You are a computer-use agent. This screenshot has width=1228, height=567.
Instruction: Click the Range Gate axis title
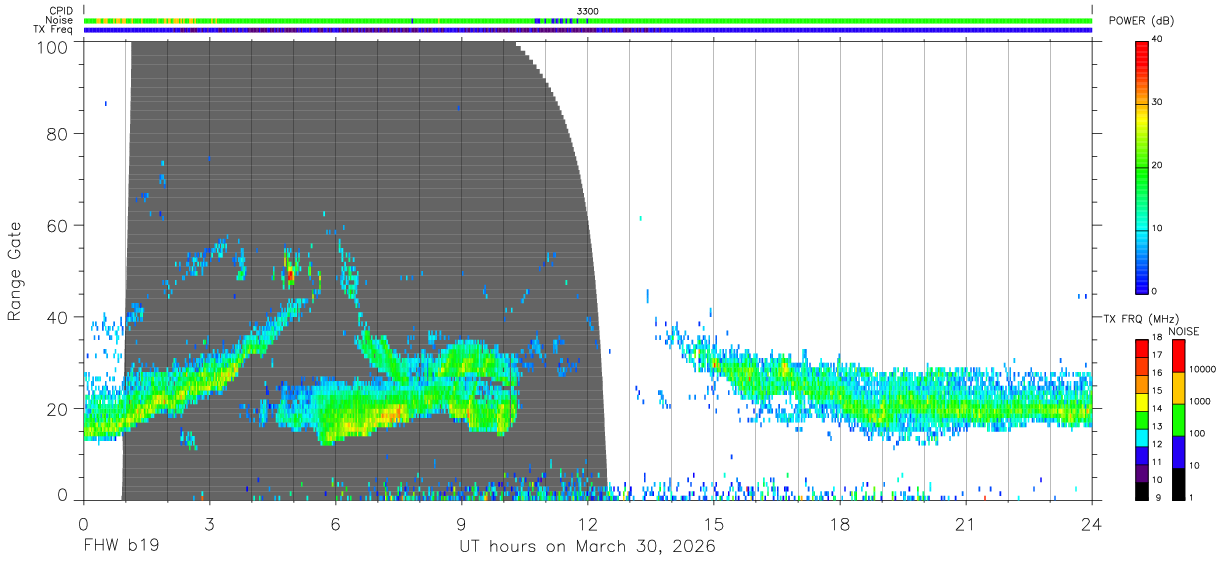tap(15, 271)
